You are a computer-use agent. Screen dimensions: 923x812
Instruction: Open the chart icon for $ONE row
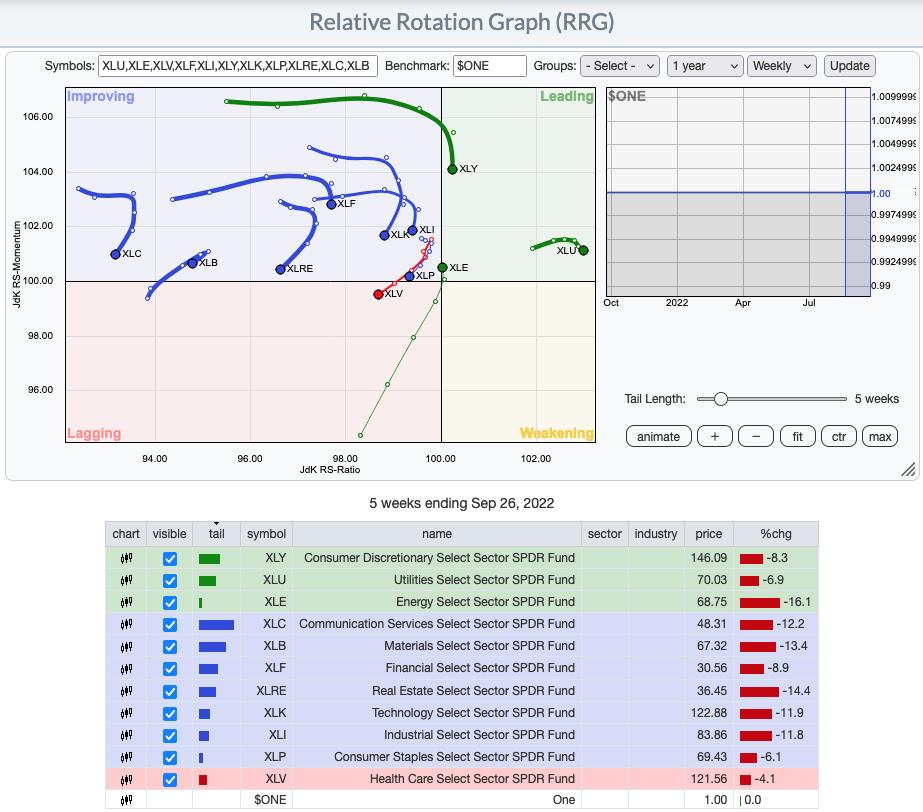126,800
